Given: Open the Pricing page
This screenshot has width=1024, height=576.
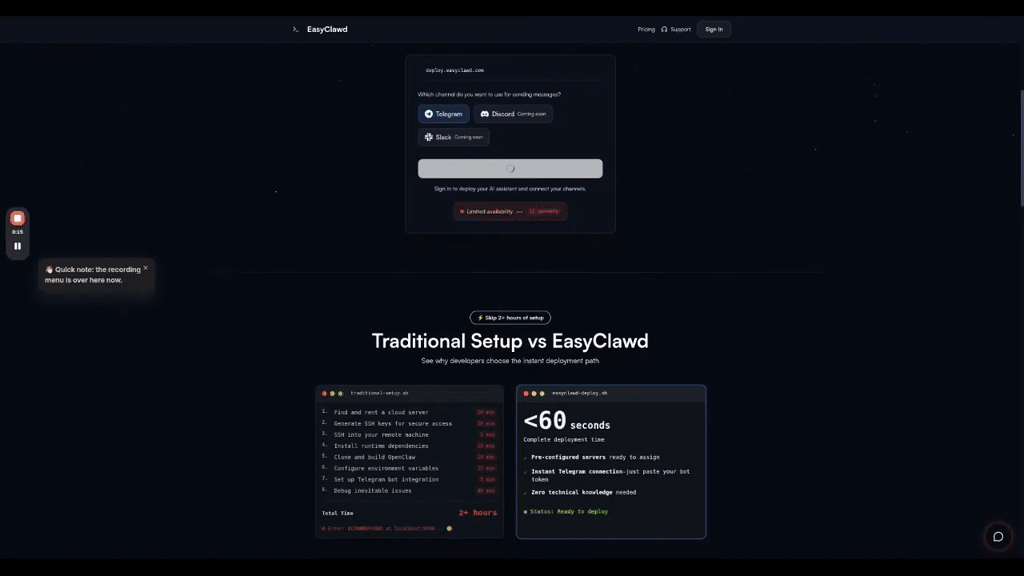Looking at the screenshot, I should pos(646,29).
